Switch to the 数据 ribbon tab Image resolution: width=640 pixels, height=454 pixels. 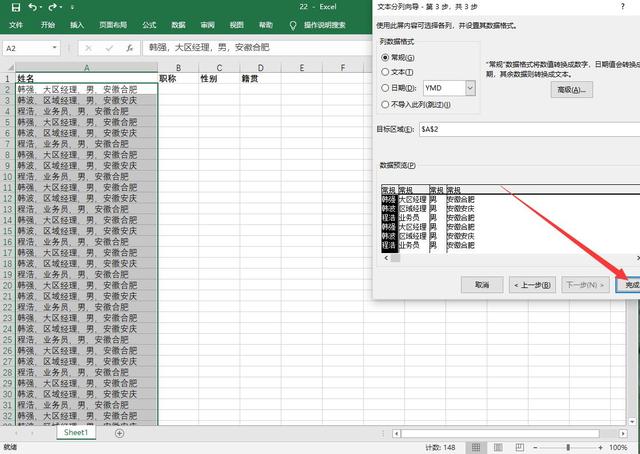point(178,25)
